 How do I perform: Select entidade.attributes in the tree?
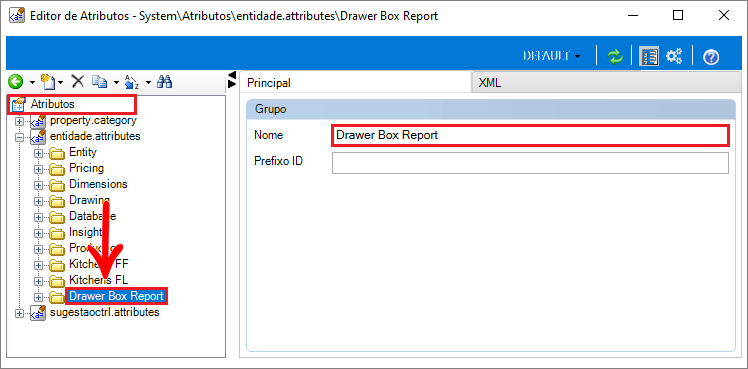click(x=95, y=136)
